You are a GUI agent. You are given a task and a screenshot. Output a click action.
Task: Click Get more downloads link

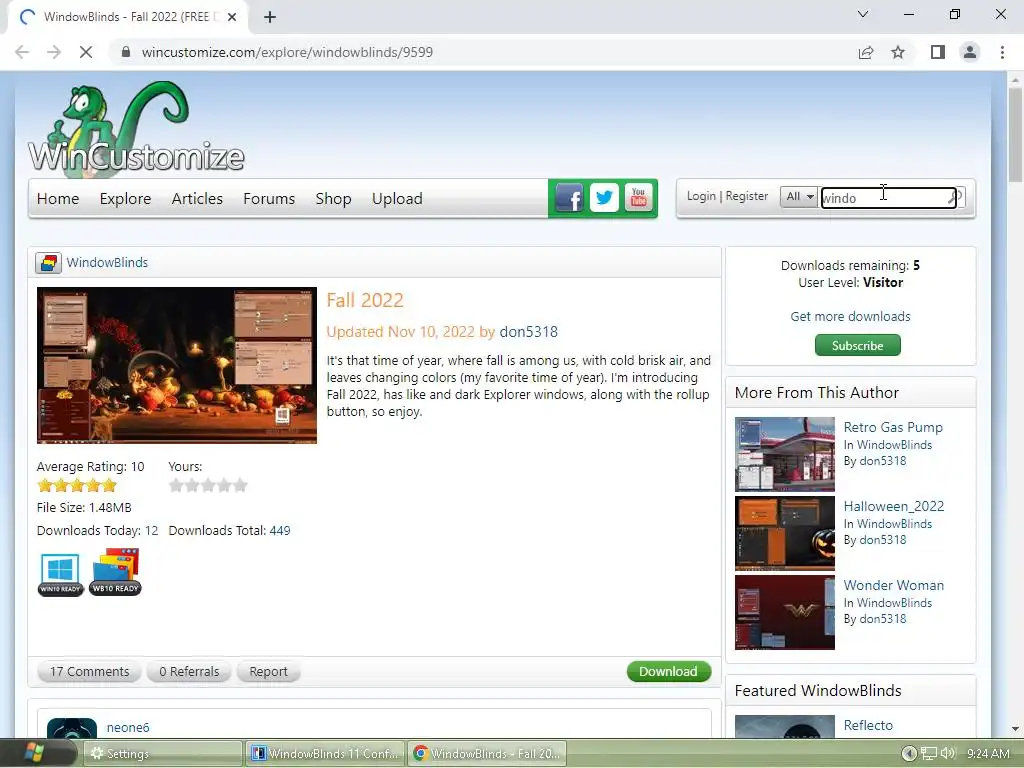point(850,316)
